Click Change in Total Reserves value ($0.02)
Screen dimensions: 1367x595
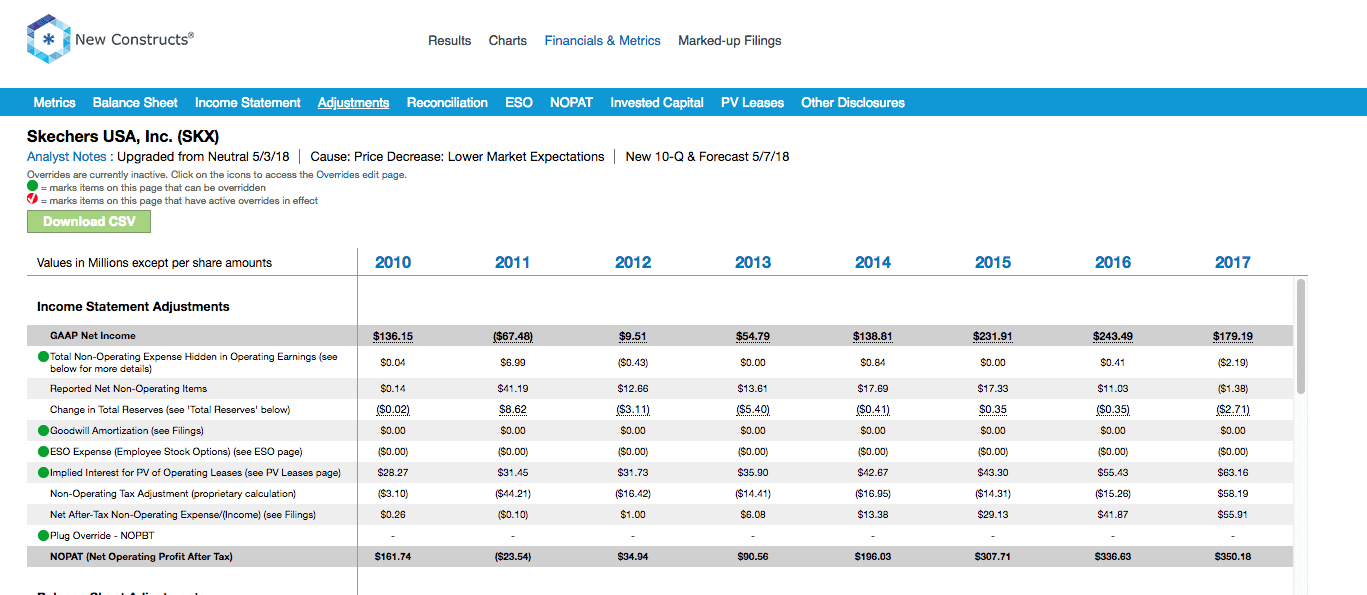pos(393,410)
